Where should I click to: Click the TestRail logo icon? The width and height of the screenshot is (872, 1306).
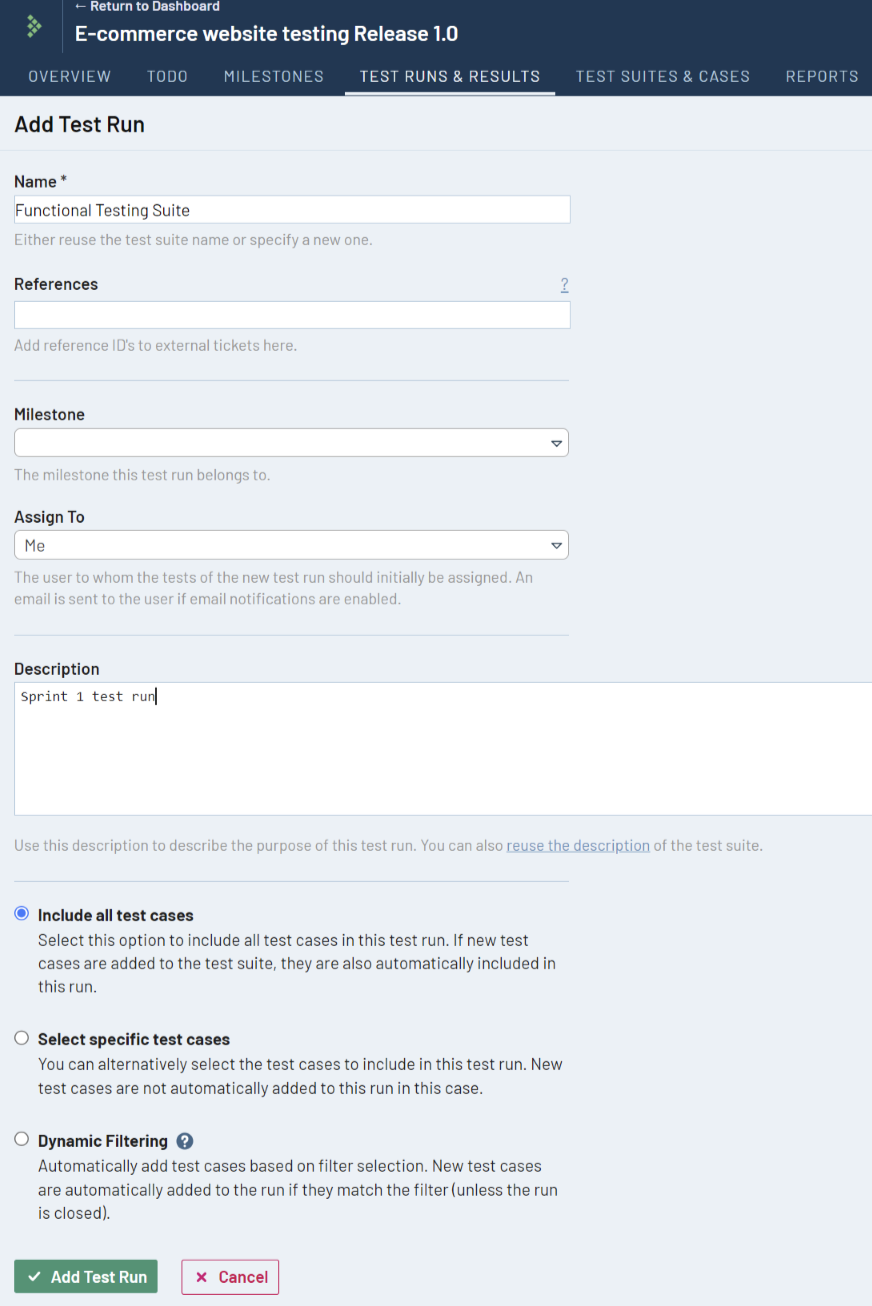pyautogui.click(x=35, y=26)
